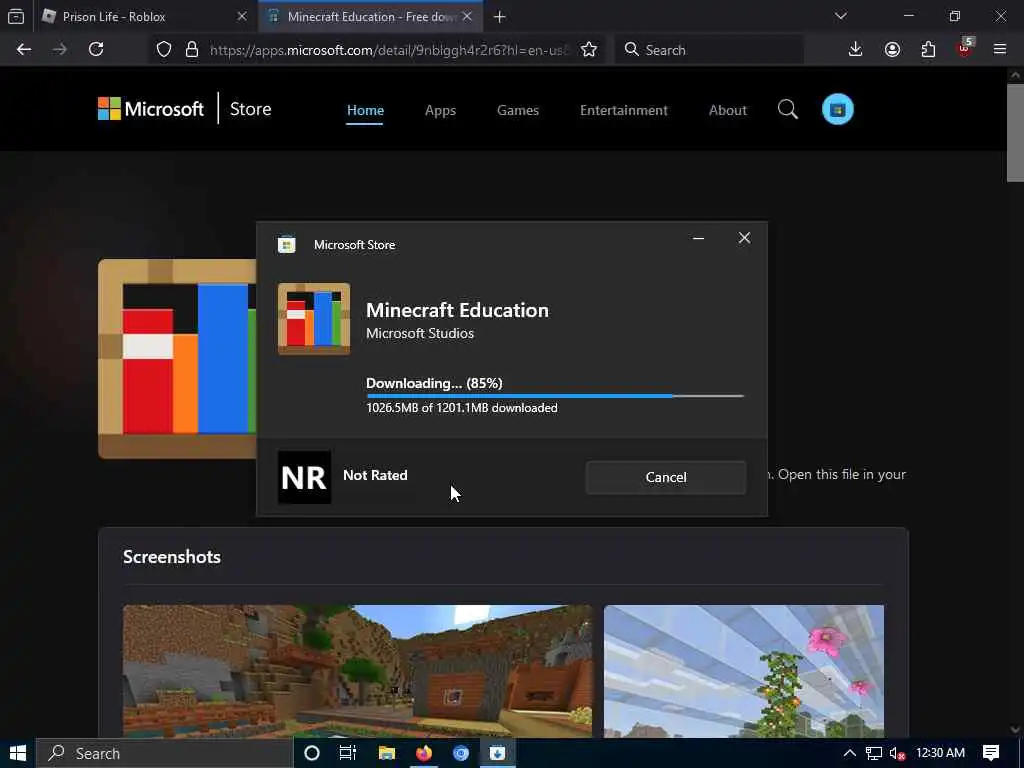
Task: Click the Store link beside Microsoft logo
Action: [x=250, y=109]
